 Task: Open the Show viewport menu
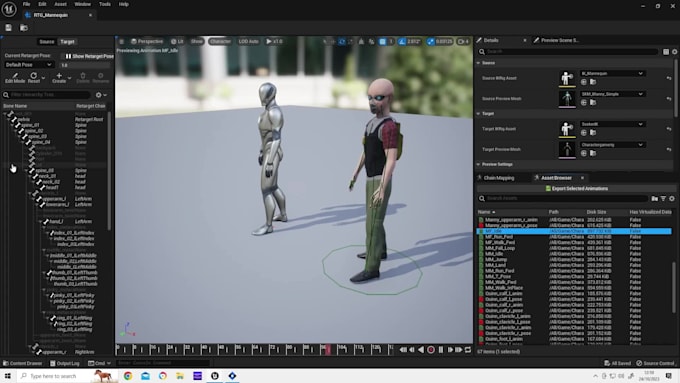click(x=196, y=42)
